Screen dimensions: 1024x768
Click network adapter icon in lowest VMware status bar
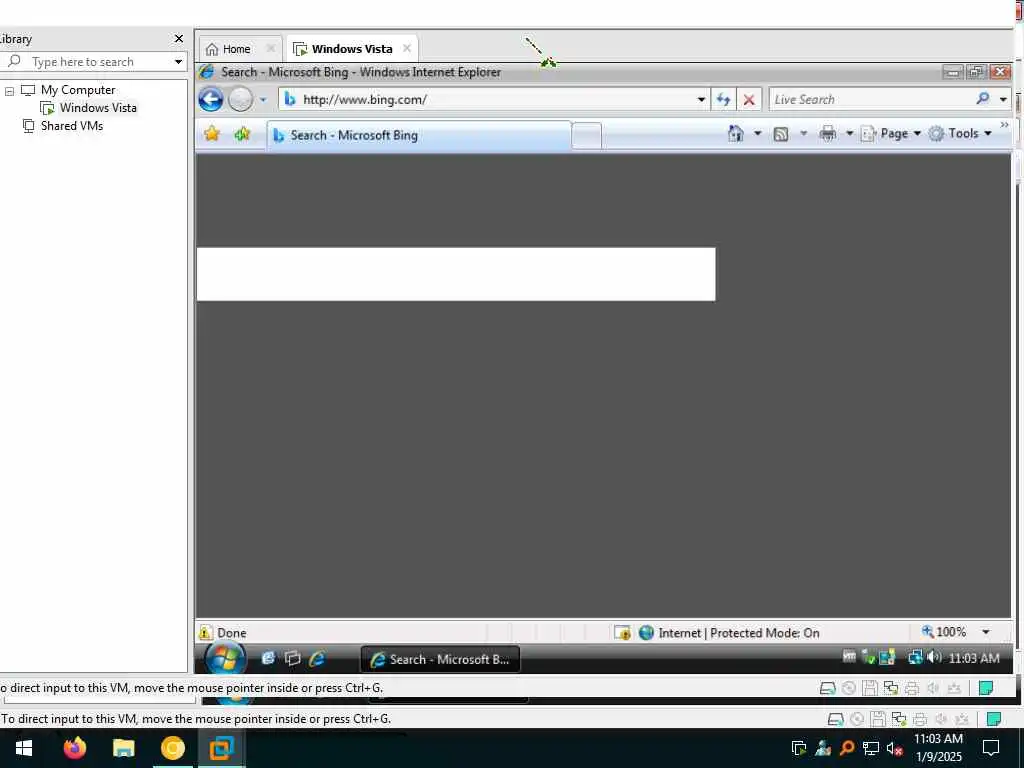point(899,719)
